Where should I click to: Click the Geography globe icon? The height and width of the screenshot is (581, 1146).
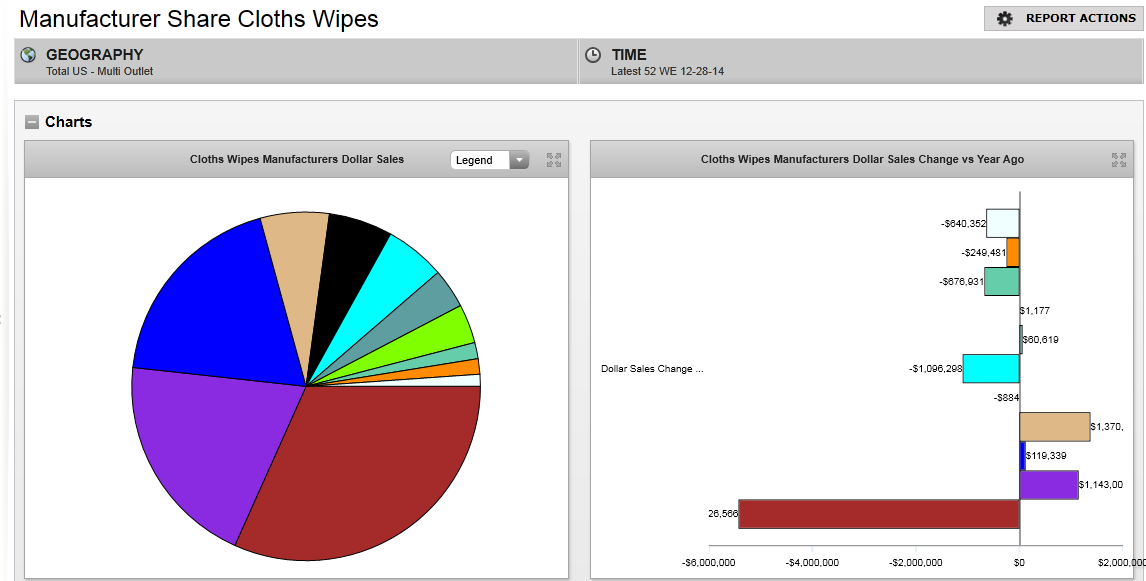tap(28, 55)
